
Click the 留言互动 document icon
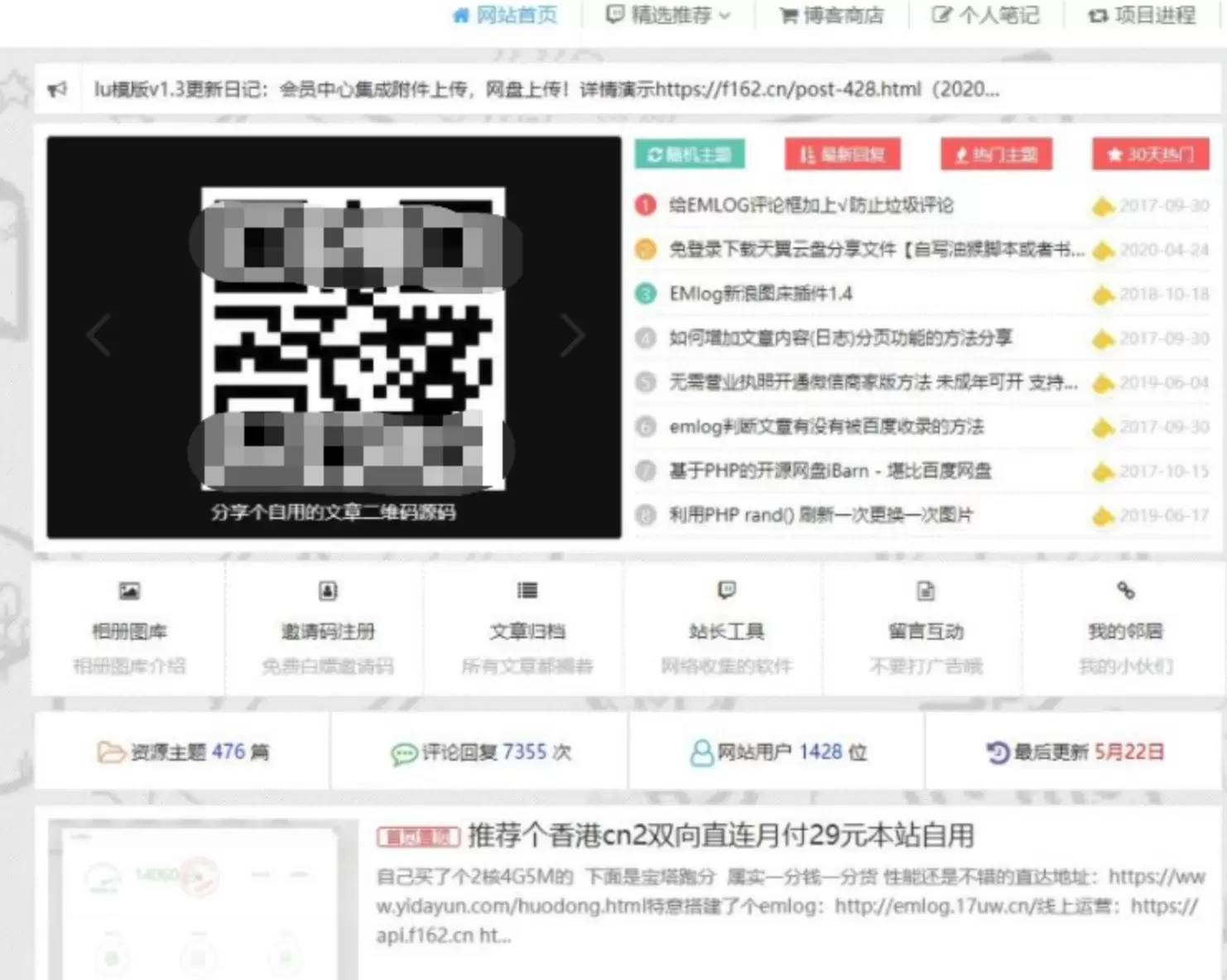[926, 590]
